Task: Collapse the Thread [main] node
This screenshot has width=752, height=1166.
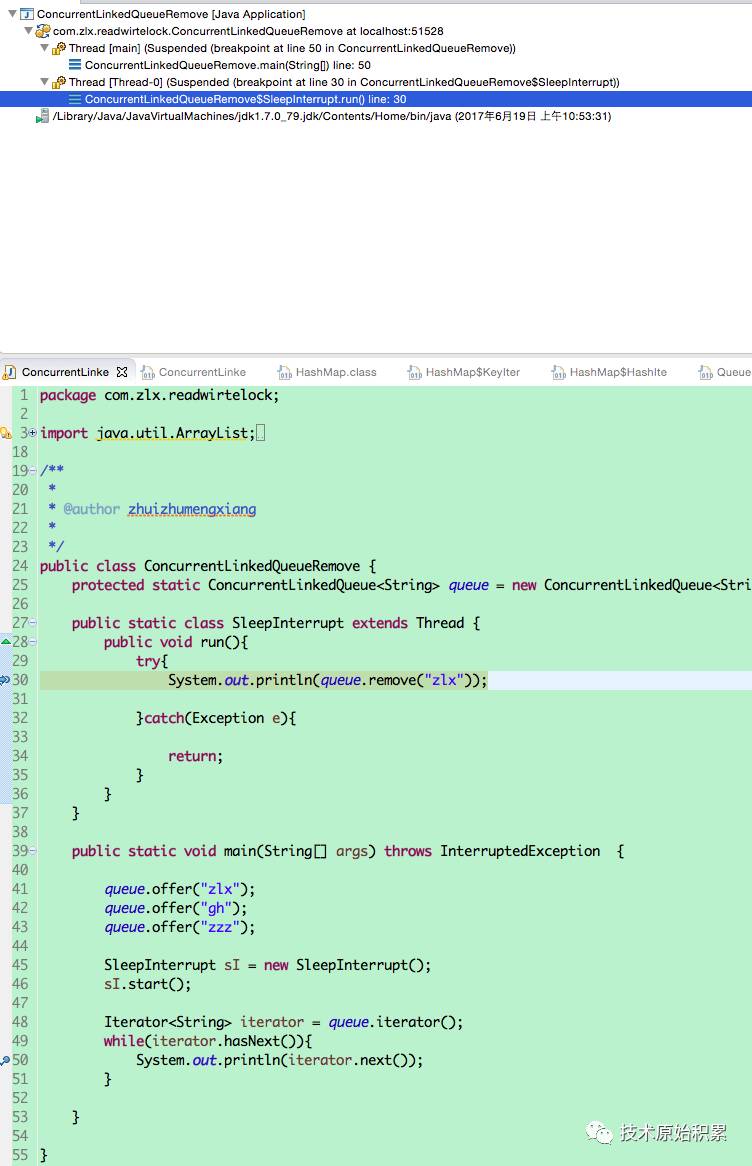Action: click(x=44, y=48)
